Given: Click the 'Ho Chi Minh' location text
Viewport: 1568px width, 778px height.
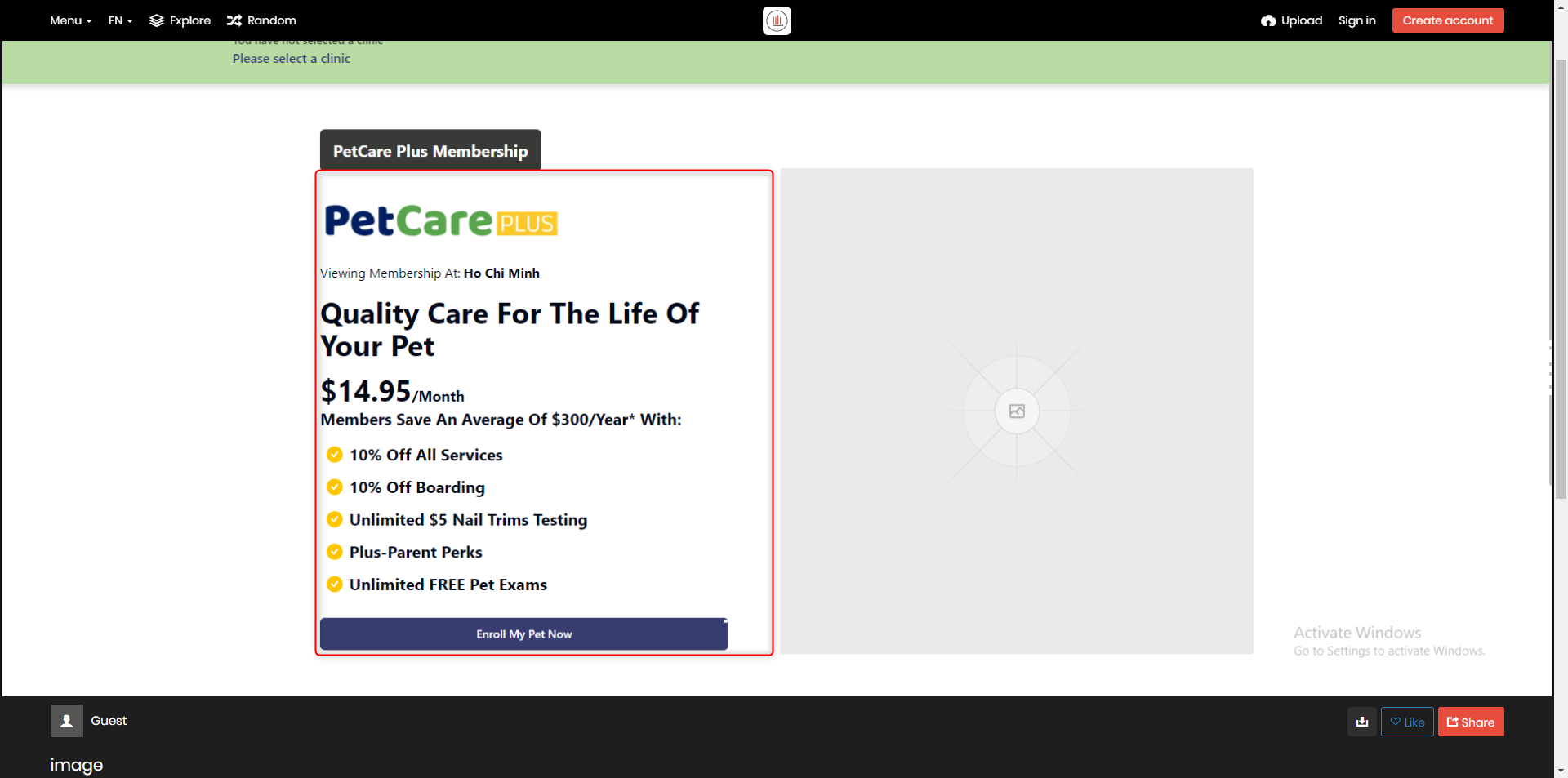Looking at the screenshot, I should point(501,273).
